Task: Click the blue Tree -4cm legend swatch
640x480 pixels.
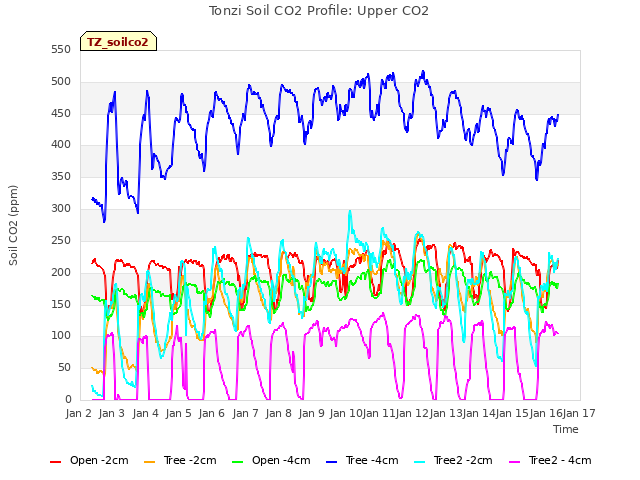Action: [331, 462]
